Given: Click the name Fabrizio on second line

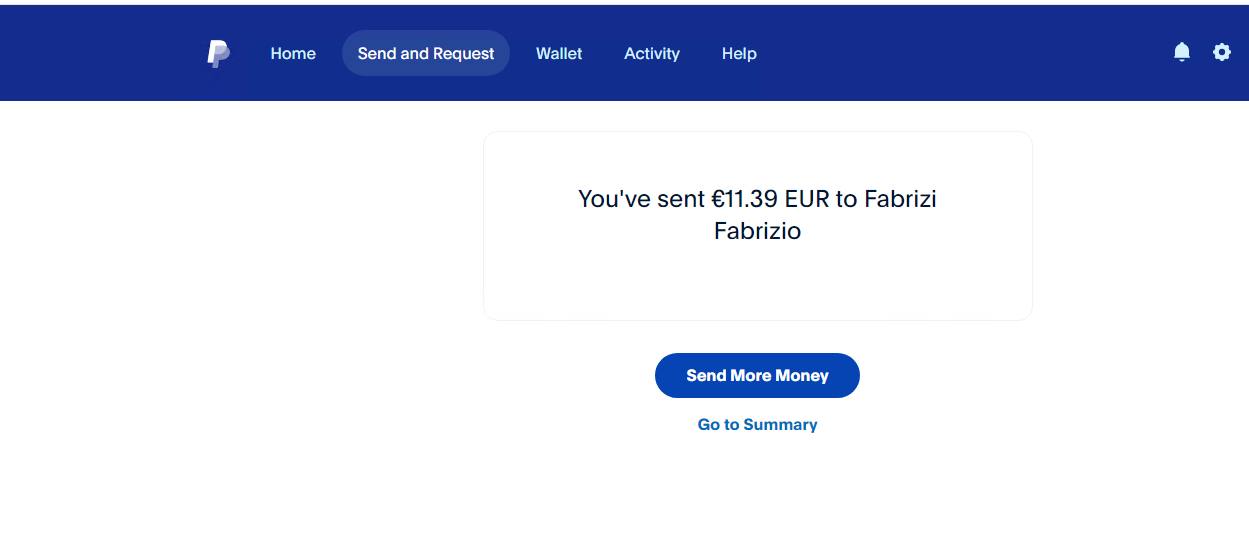Looking at the screenshot, I should tap(757, 231).
